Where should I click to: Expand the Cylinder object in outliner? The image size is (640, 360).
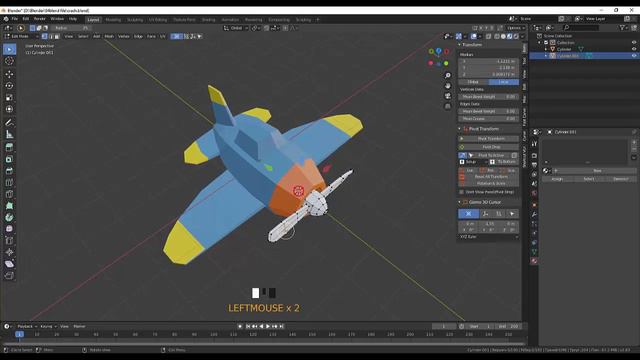pos(546,49)
